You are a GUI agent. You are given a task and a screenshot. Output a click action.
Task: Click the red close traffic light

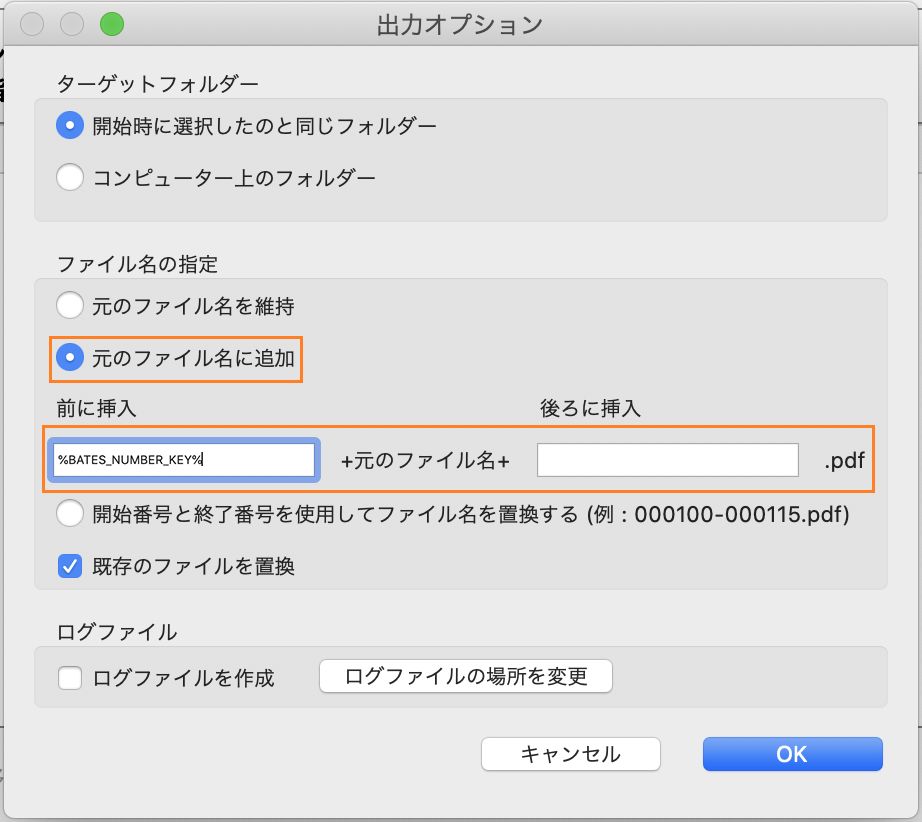pos(30,22)
